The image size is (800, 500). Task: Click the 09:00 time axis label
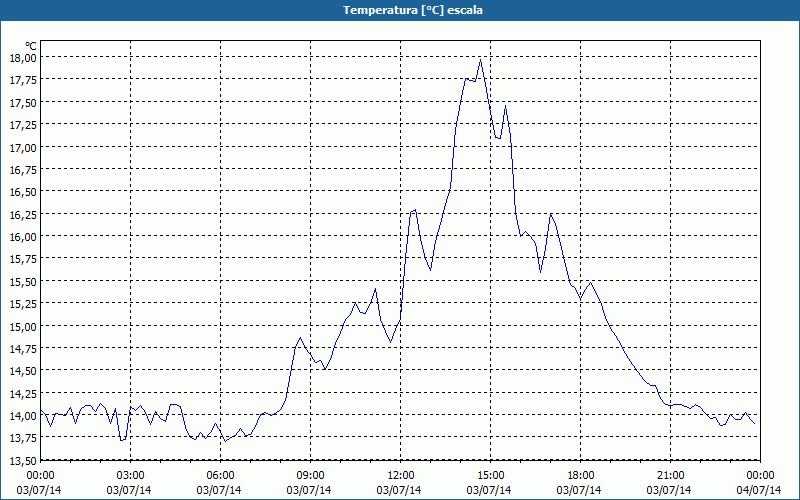[310, 476]
